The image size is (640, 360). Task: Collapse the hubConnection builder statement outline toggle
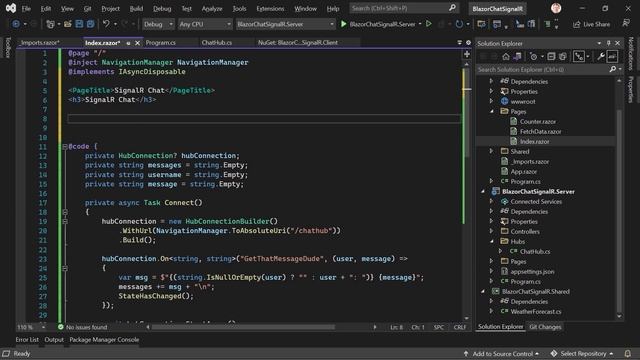64,221
